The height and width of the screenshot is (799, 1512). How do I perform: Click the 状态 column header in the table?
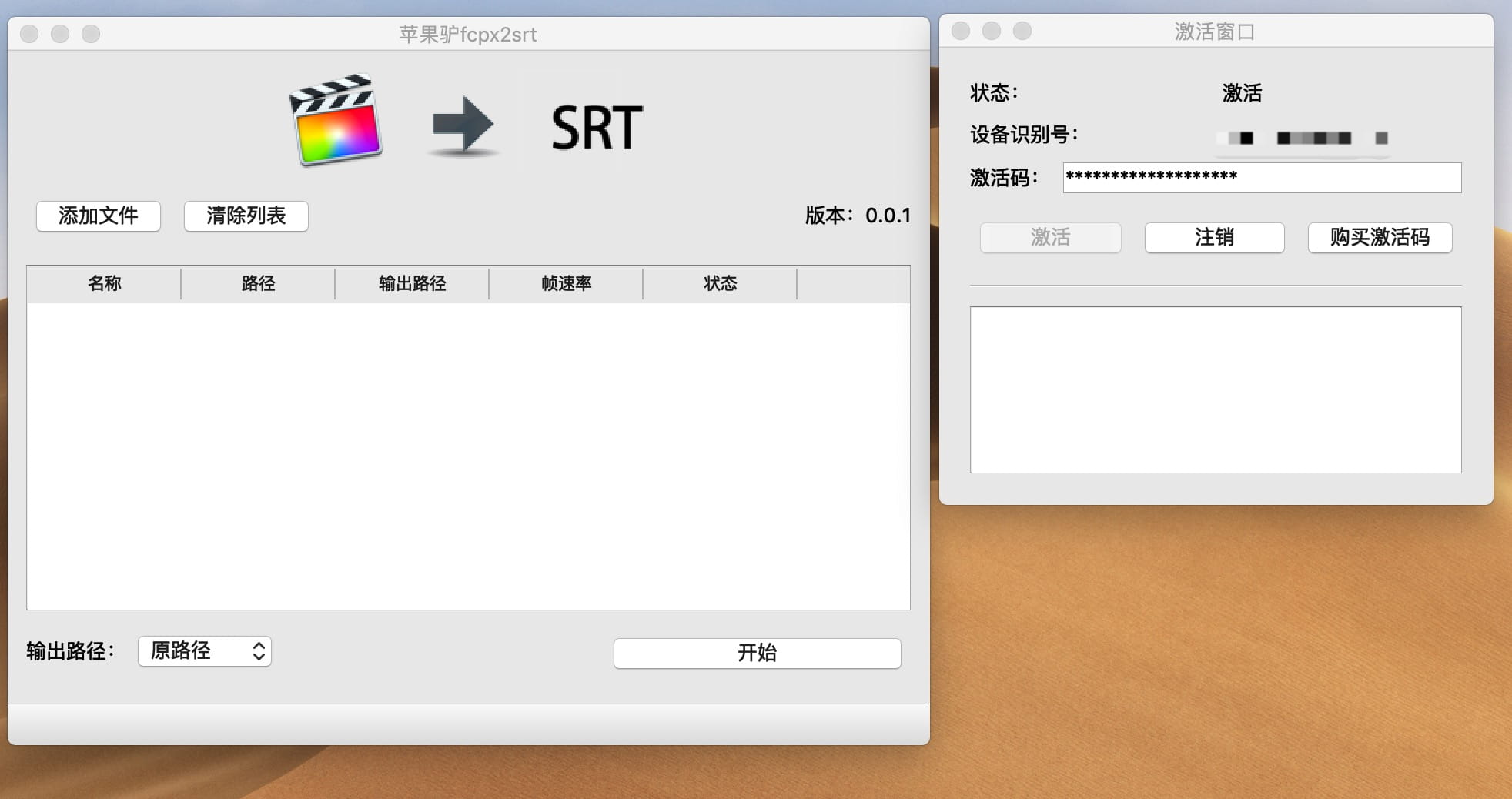[x=720, y=283]
